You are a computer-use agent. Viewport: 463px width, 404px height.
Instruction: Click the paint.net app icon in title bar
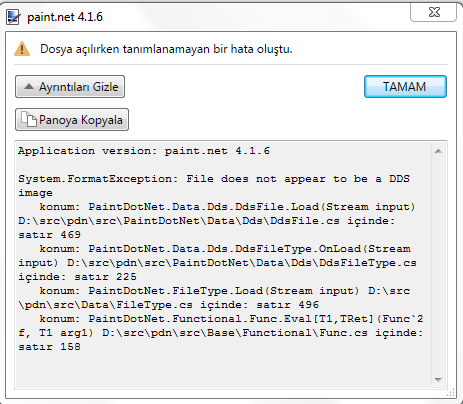[x=14, y=17]
